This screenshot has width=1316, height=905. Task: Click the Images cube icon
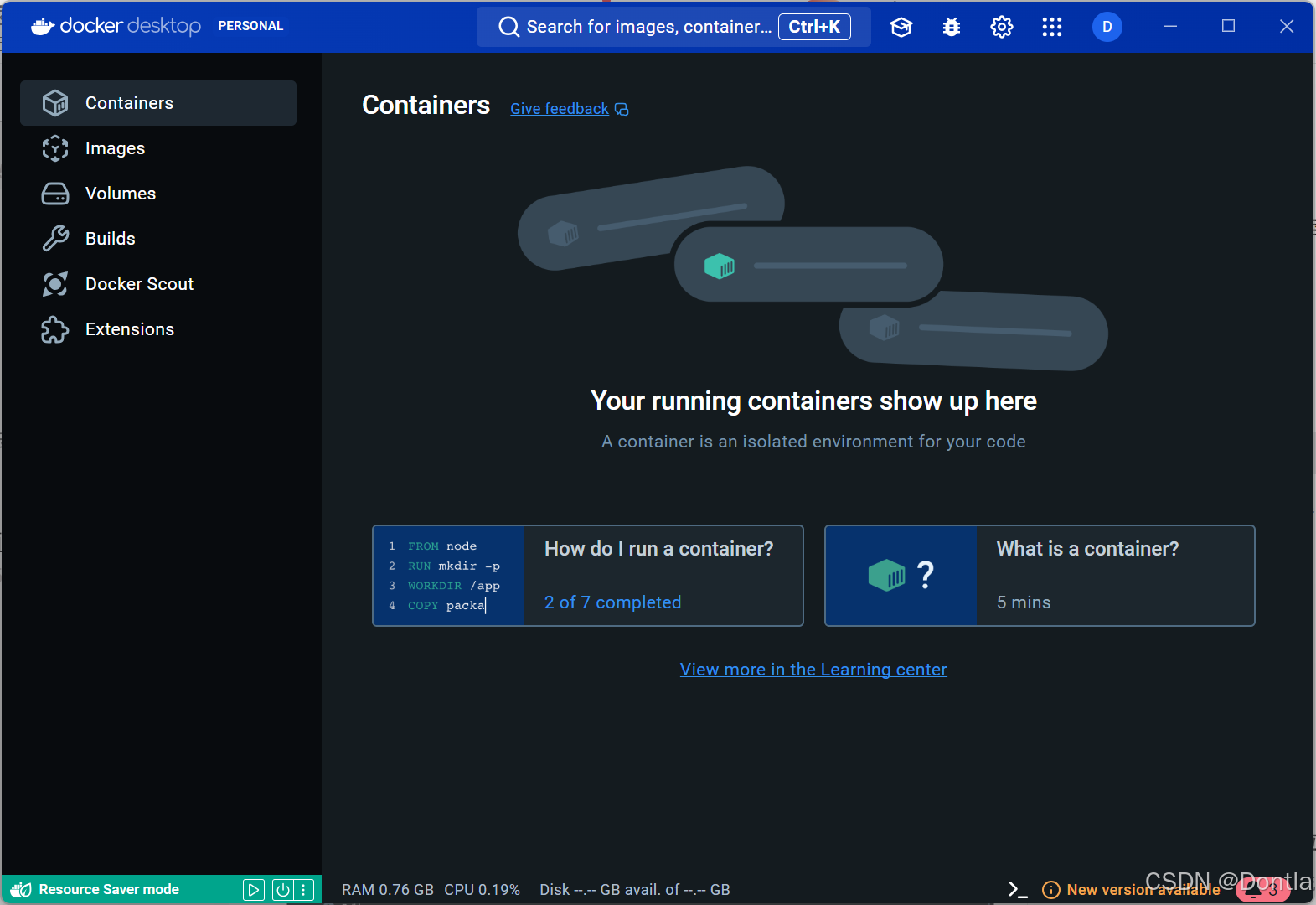[x=55, y=148]
